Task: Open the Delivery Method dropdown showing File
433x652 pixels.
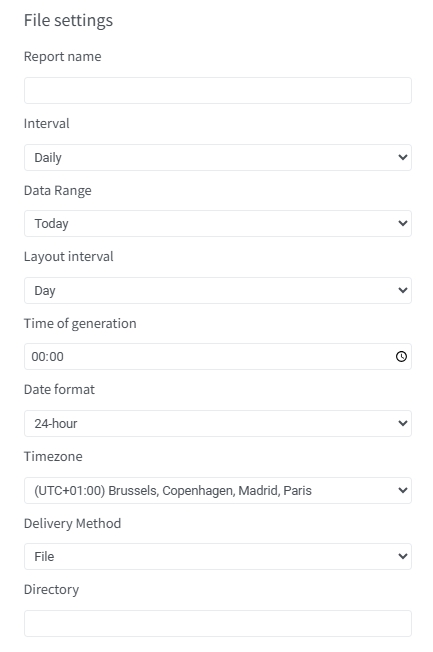Action: (218, 556)
